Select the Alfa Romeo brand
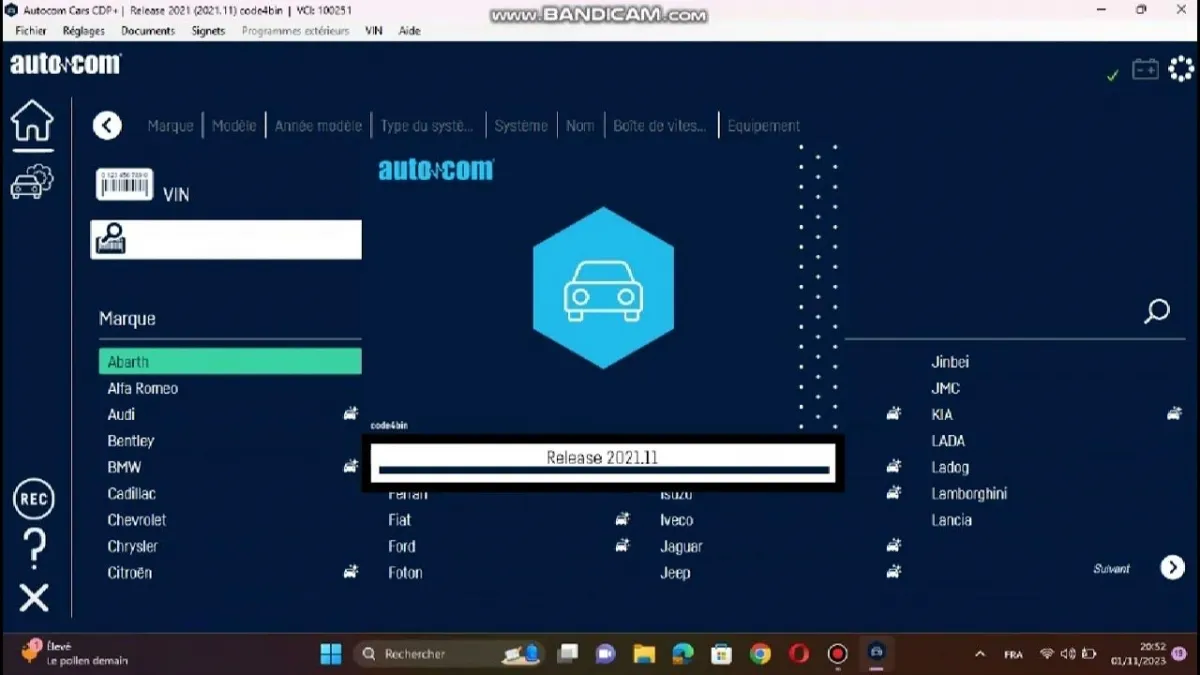 click(143, 388)
